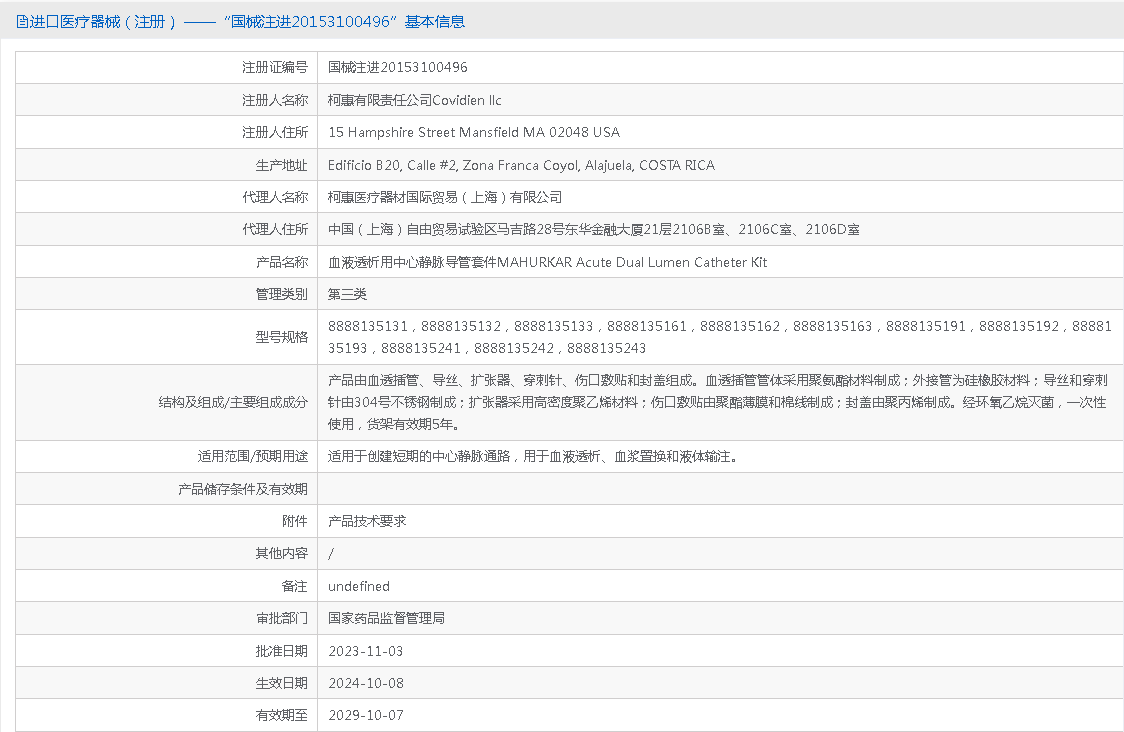Click model number '8888135131'
Viewport: 1124px width, 732px height.
click(368, 326)
